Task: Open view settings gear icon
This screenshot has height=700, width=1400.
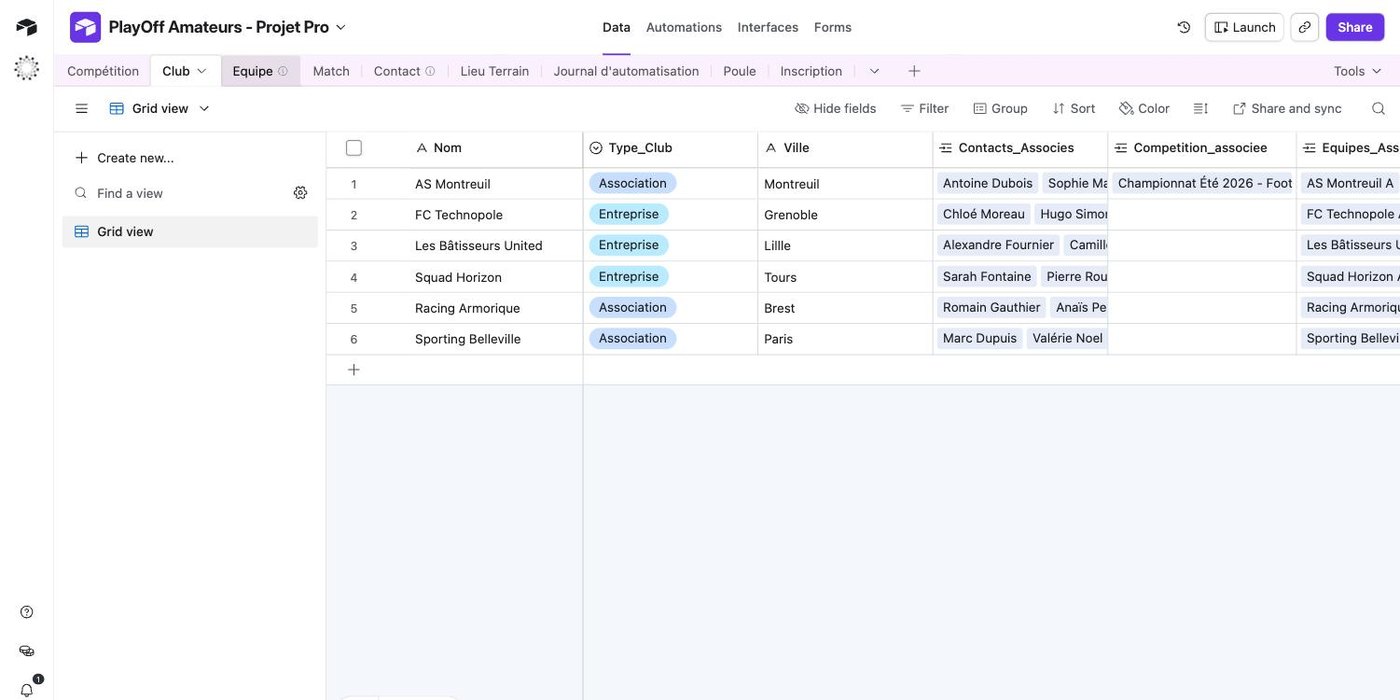Action: (300, 193)
